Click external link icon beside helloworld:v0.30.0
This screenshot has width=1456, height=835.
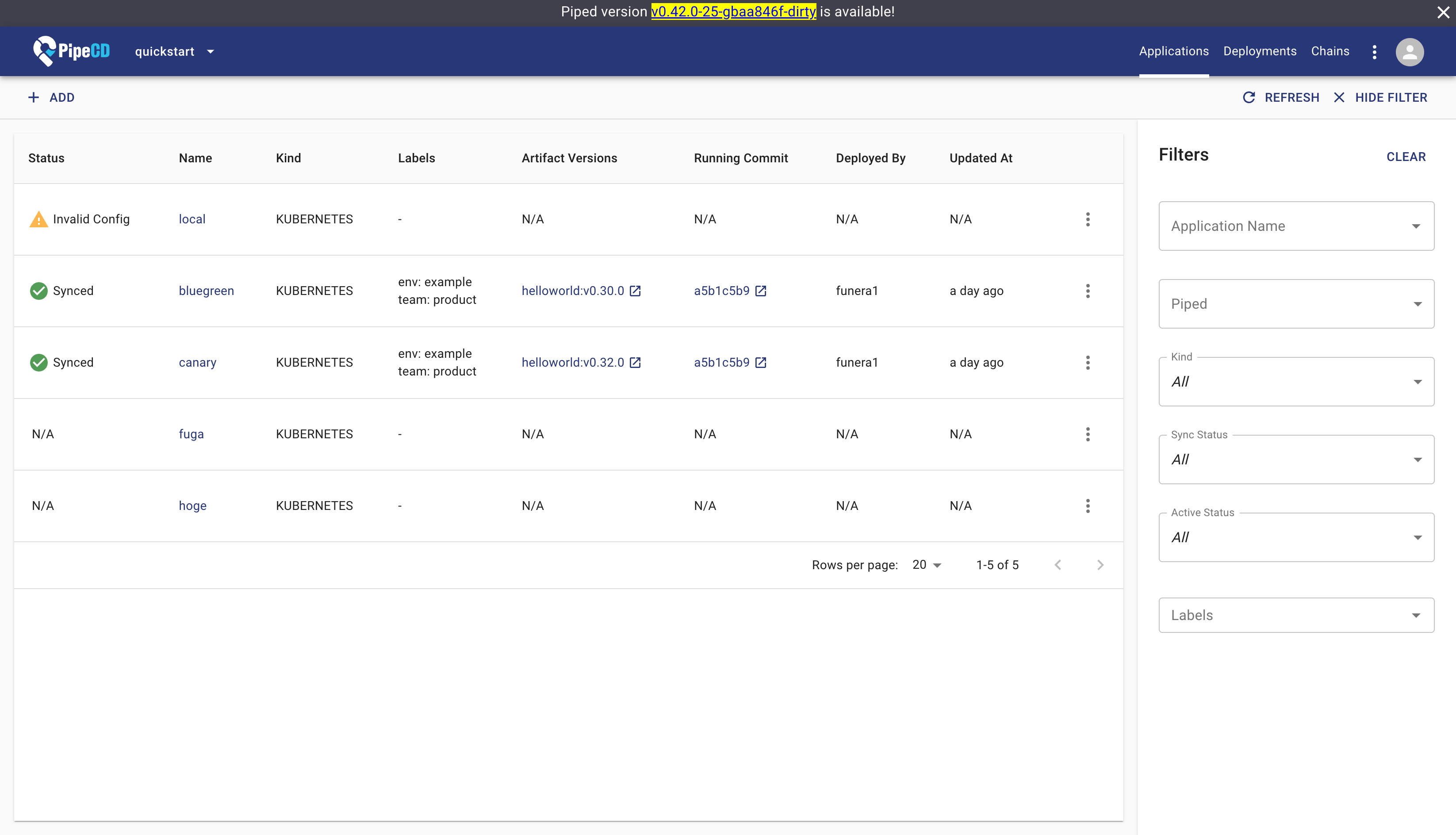click(x=635, y=291)
